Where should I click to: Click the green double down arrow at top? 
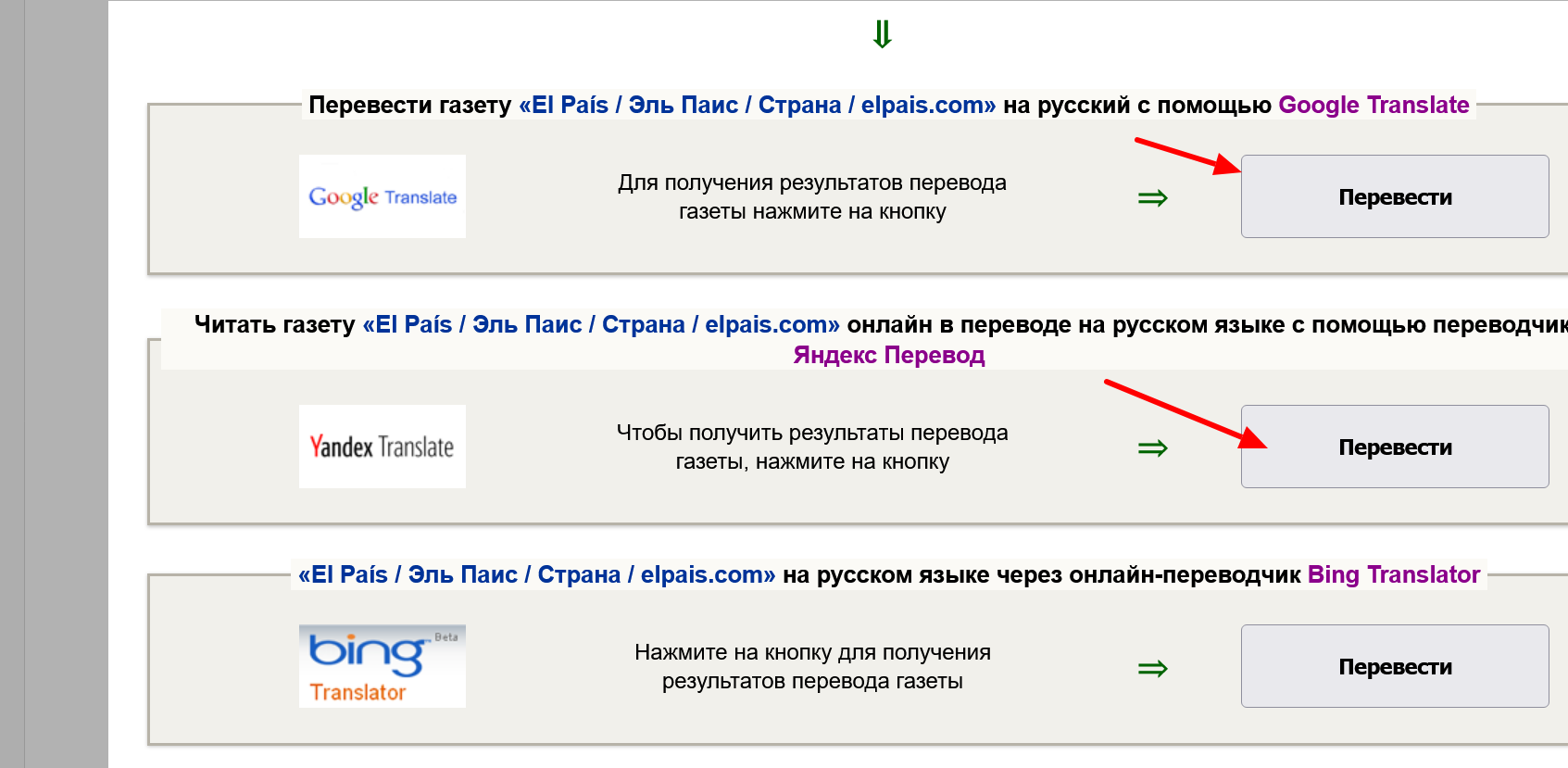point(882,35)
